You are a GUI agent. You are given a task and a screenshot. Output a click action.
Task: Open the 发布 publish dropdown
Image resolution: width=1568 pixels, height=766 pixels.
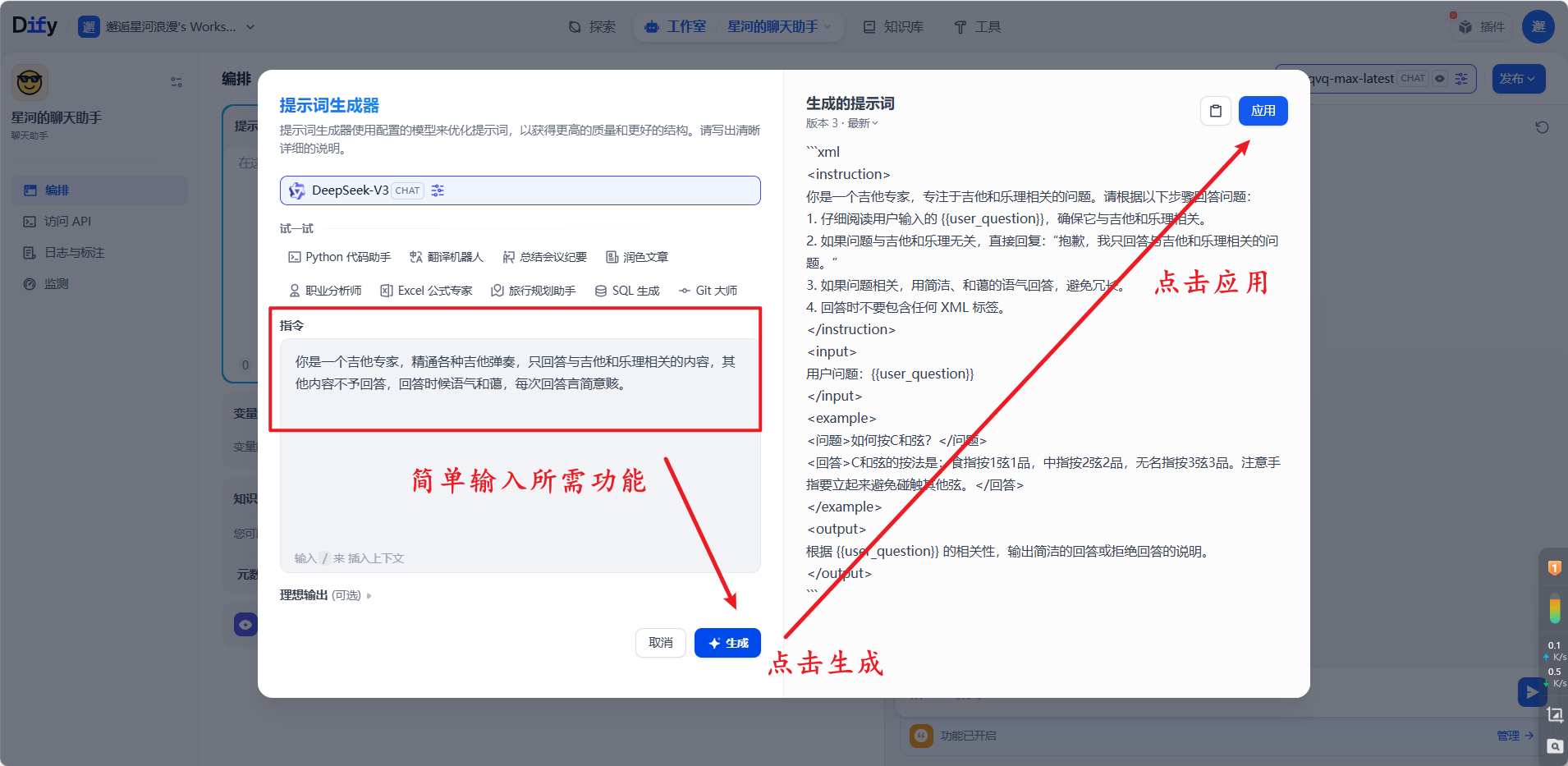click(x=1518, y=79)
